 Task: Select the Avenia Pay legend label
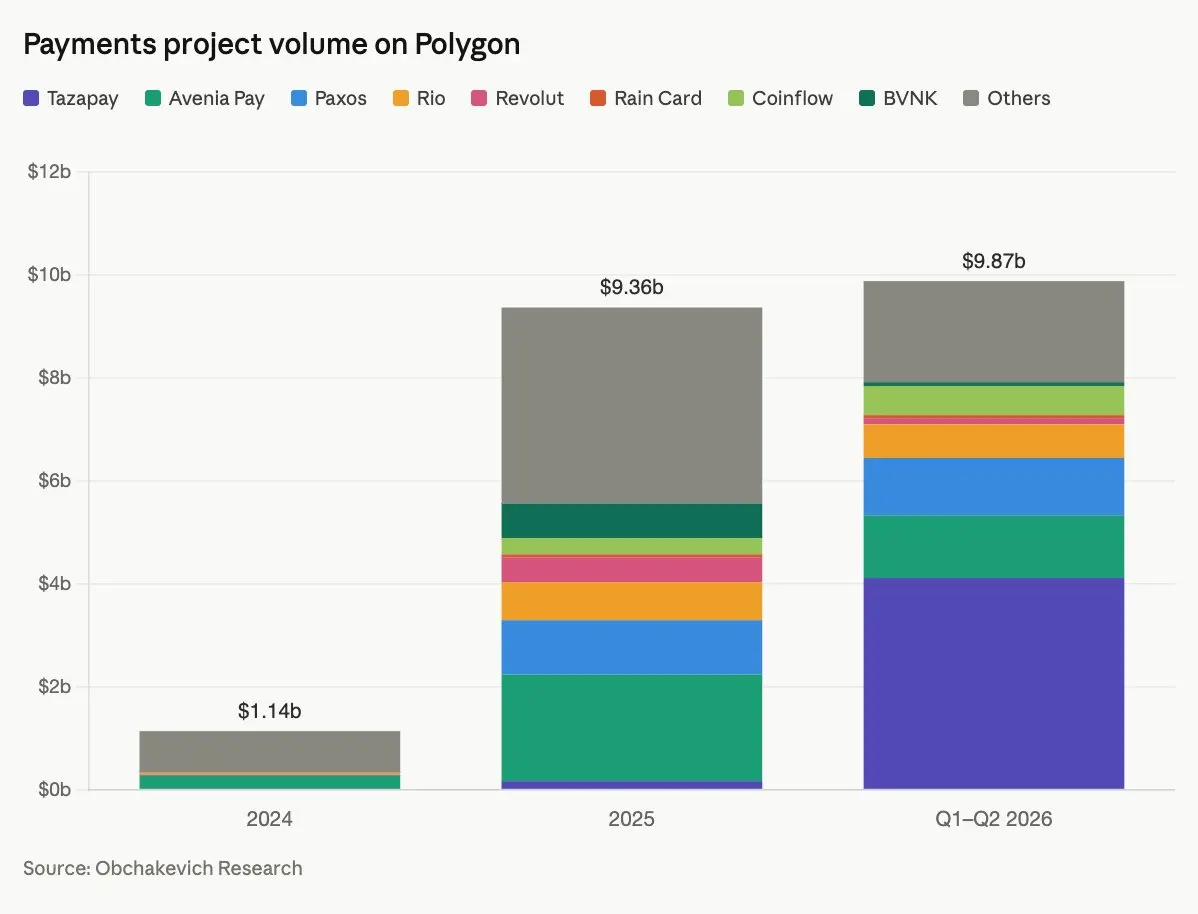click(x=216, y=99)
